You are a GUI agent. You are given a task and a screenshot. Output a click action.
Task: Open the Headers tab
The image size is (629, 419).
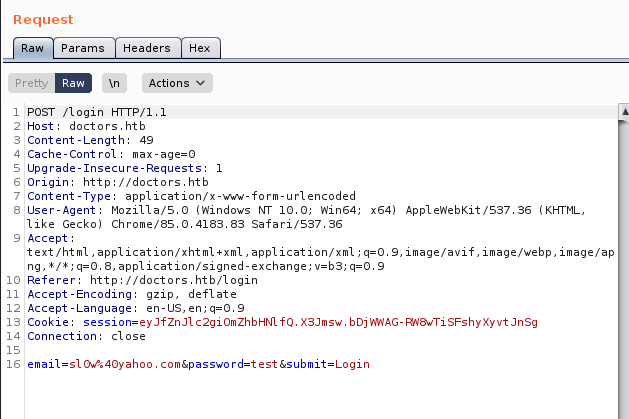[146, 48]
